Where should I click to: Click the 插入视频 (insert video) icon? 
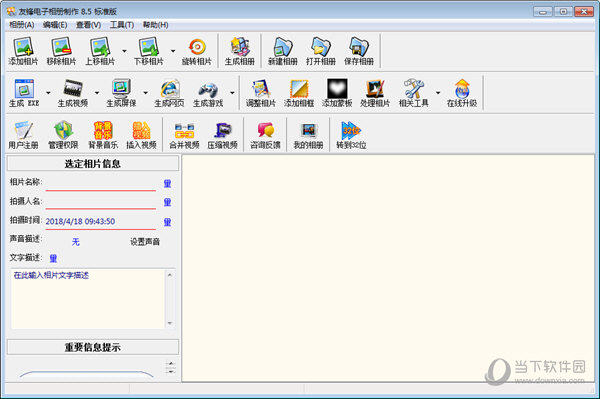(141, 135)
